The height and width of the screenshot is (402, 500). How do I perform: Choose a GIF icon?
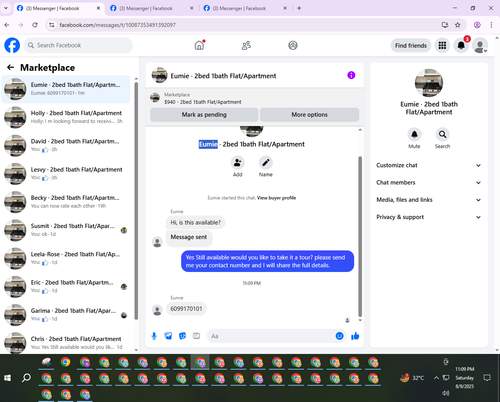196,336
